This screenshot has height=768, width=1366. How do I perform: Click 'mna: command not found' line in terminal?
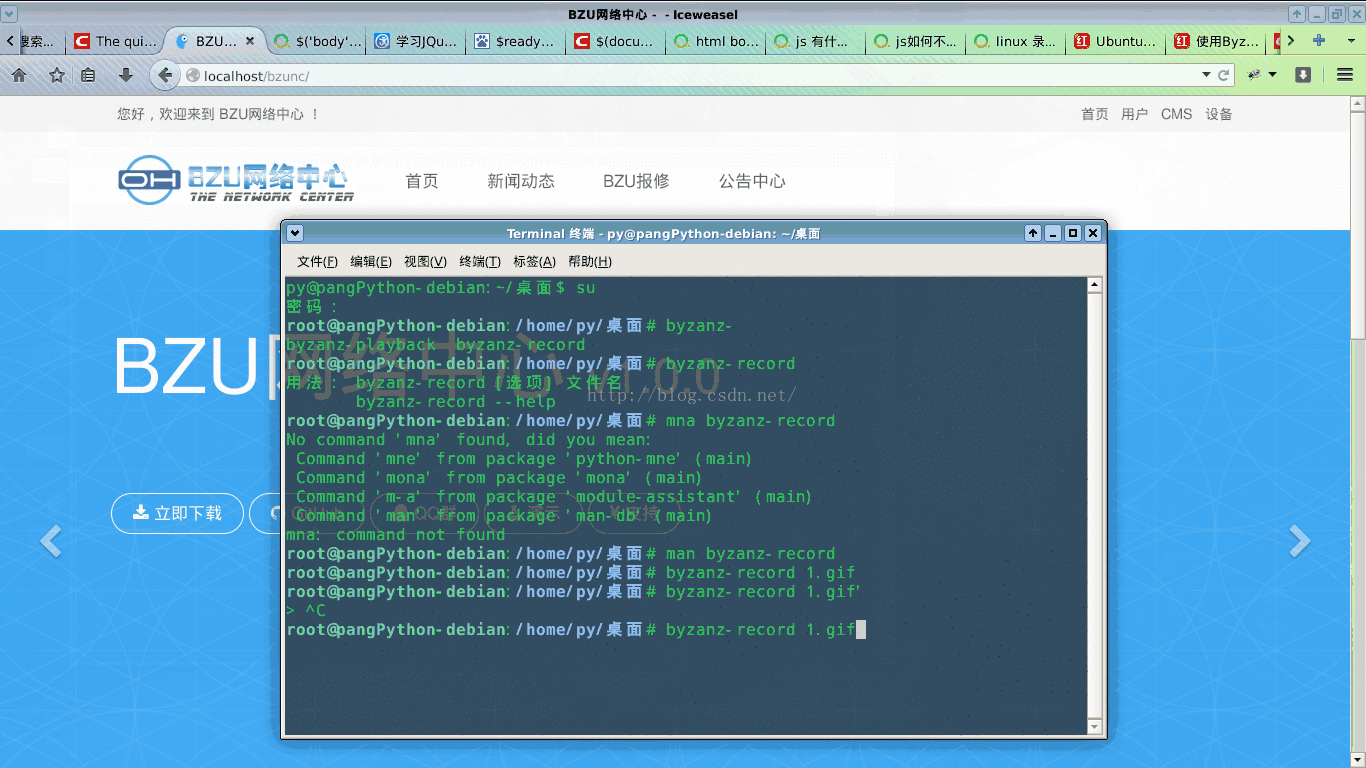[x=396, y=534]
